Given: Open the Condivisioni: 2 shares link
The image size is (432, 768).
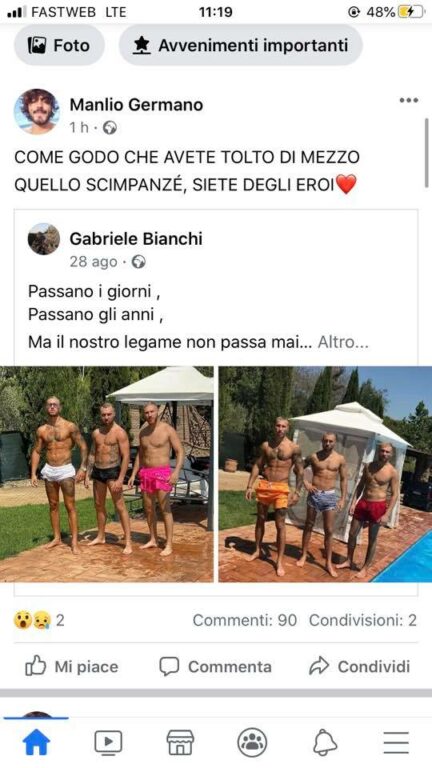Looking at the screenshot, I should click(x=362, y=620).
